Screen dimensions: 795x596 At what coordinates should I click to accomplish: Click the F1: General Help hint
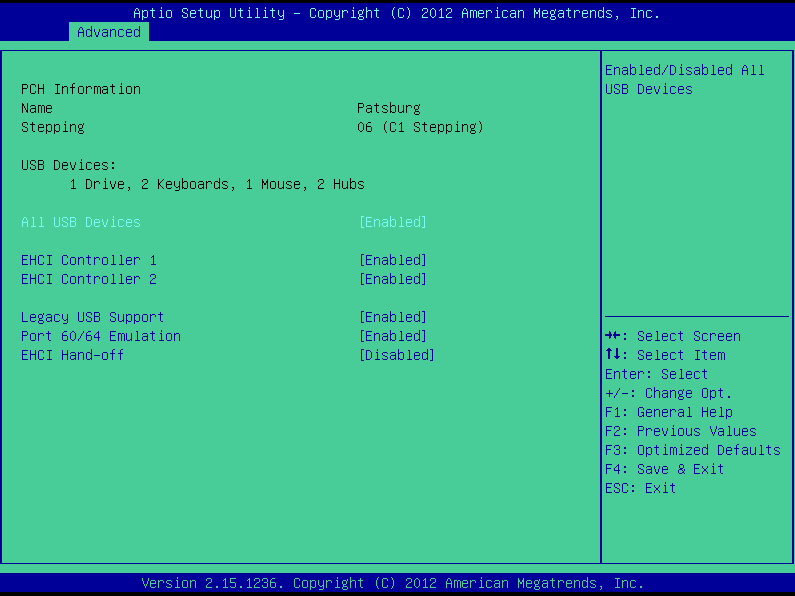pyautogui.click(x=669, y=413)
